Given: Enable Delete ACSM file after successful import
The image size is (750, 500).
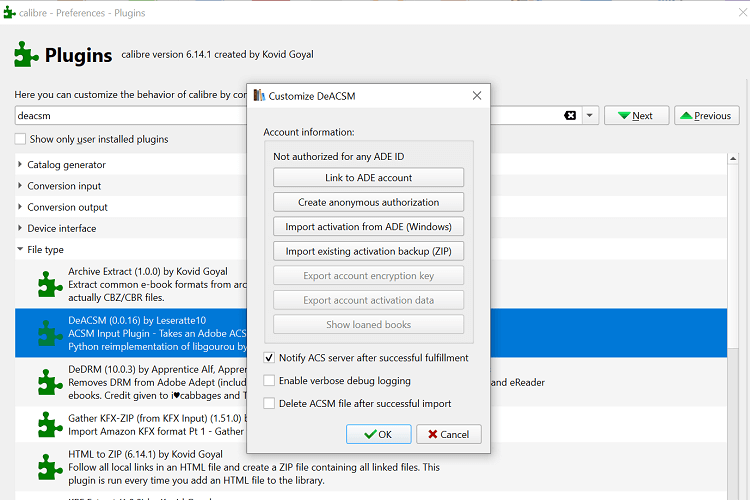Looking at the screenshot, I should [x=269, y=403].
